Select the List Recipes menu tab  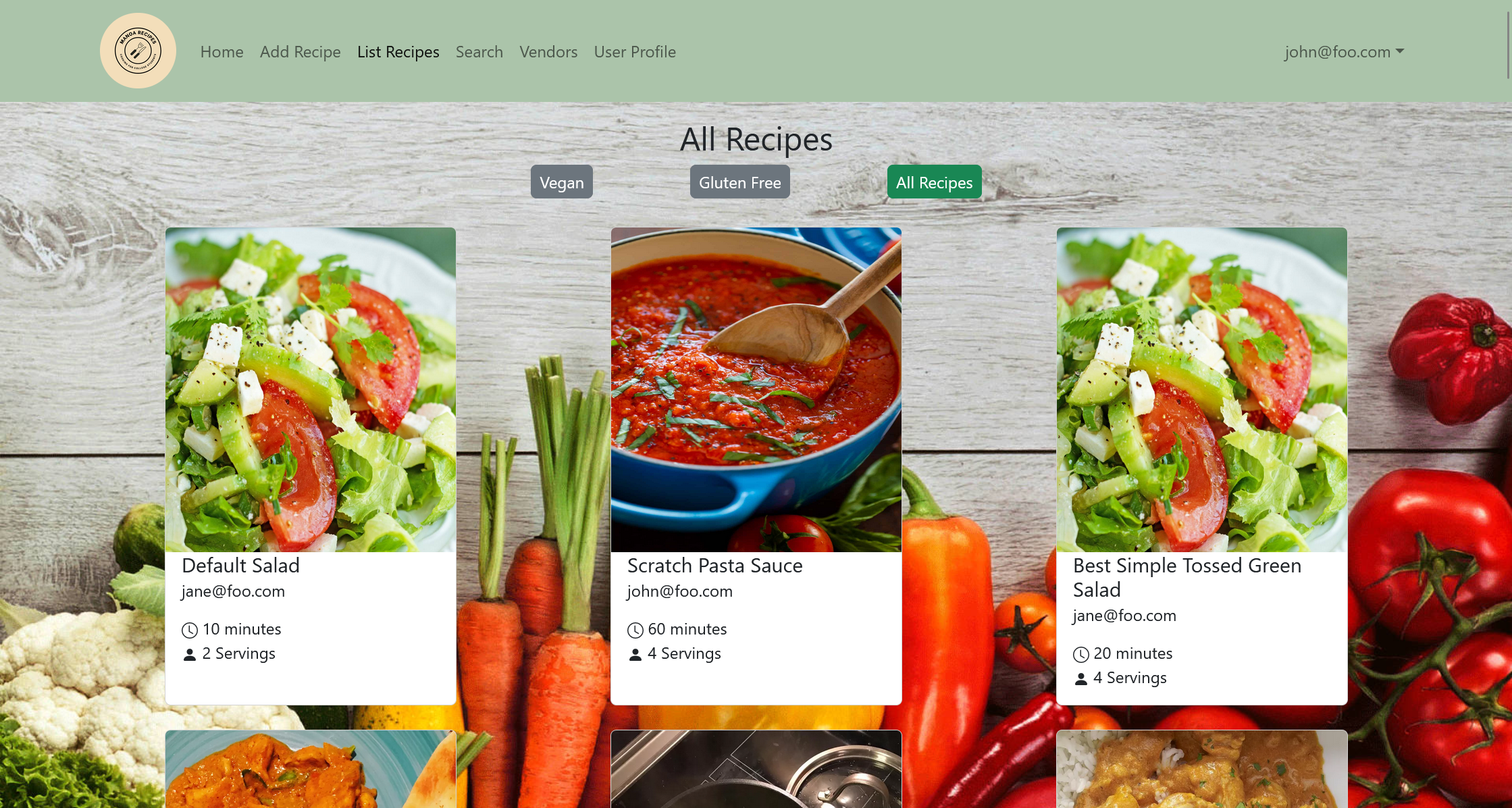pos(398,51)
